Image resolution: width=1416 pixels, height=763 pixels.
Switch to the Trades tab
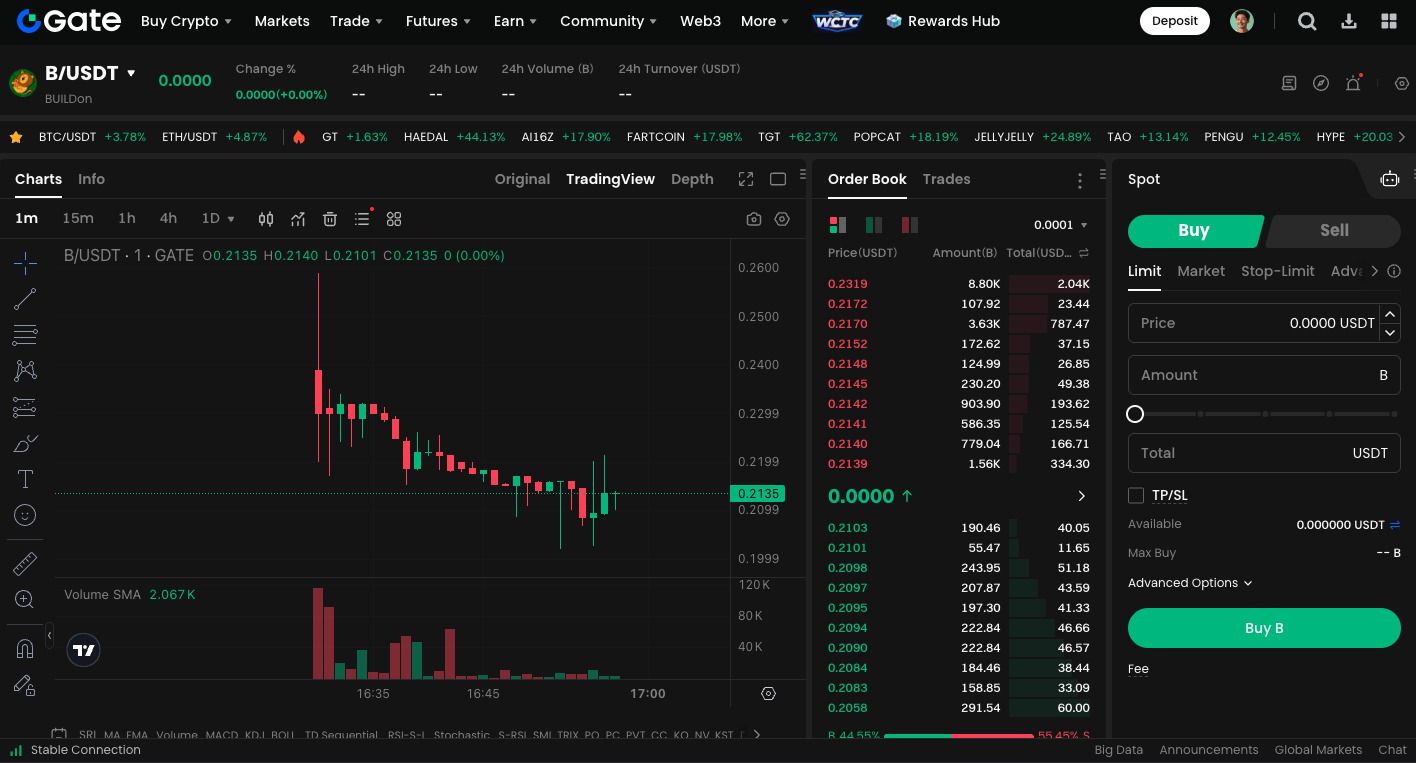coord(946,179)
